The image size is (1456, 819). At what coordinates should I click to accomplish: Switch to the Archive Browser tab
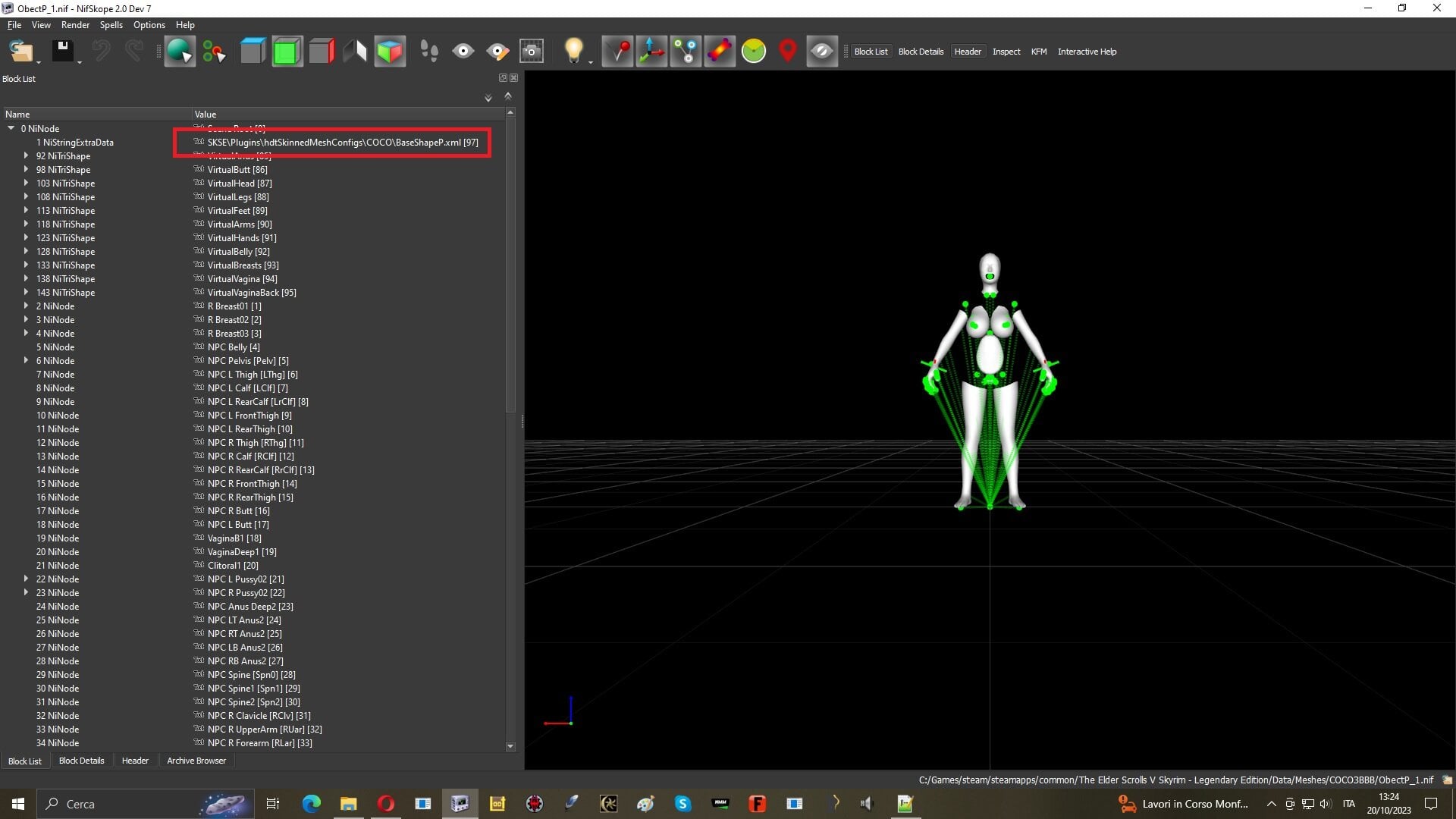click(x=196, y=761)
